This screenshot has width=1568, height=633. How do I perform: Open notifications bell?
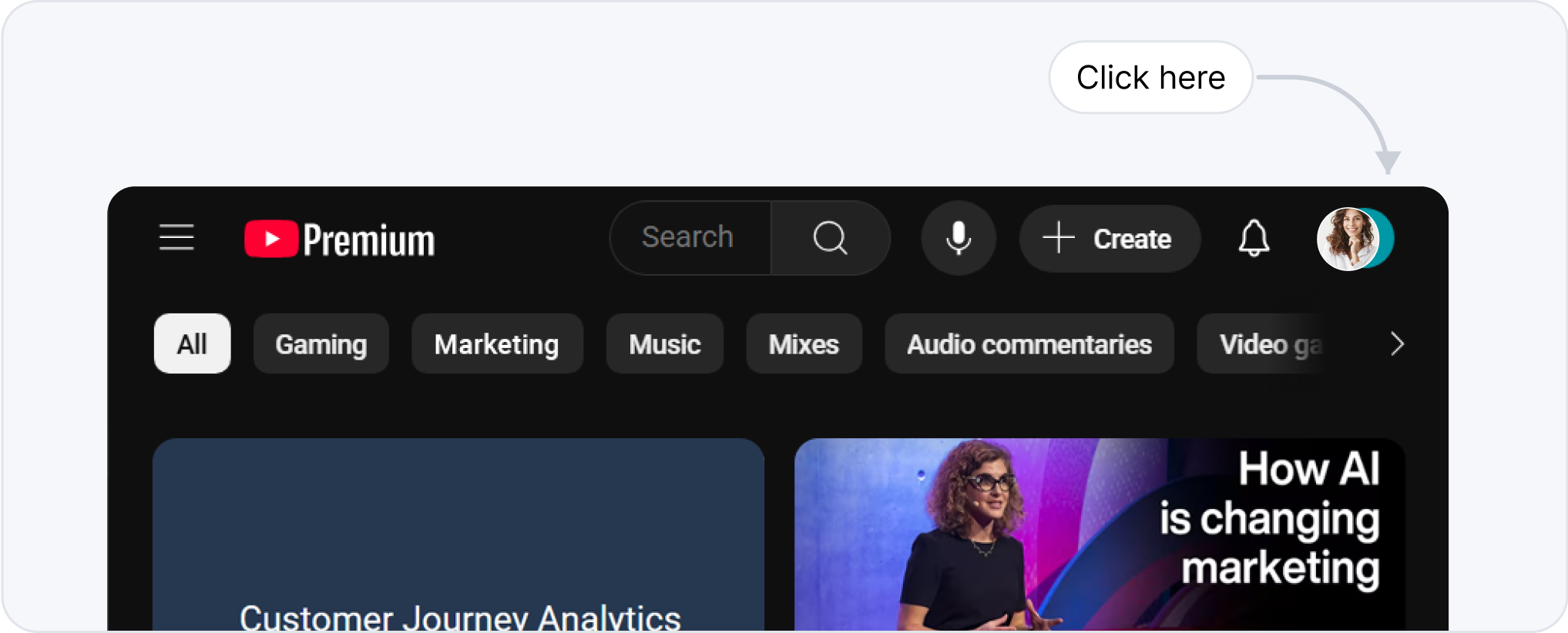[1254, 239]
